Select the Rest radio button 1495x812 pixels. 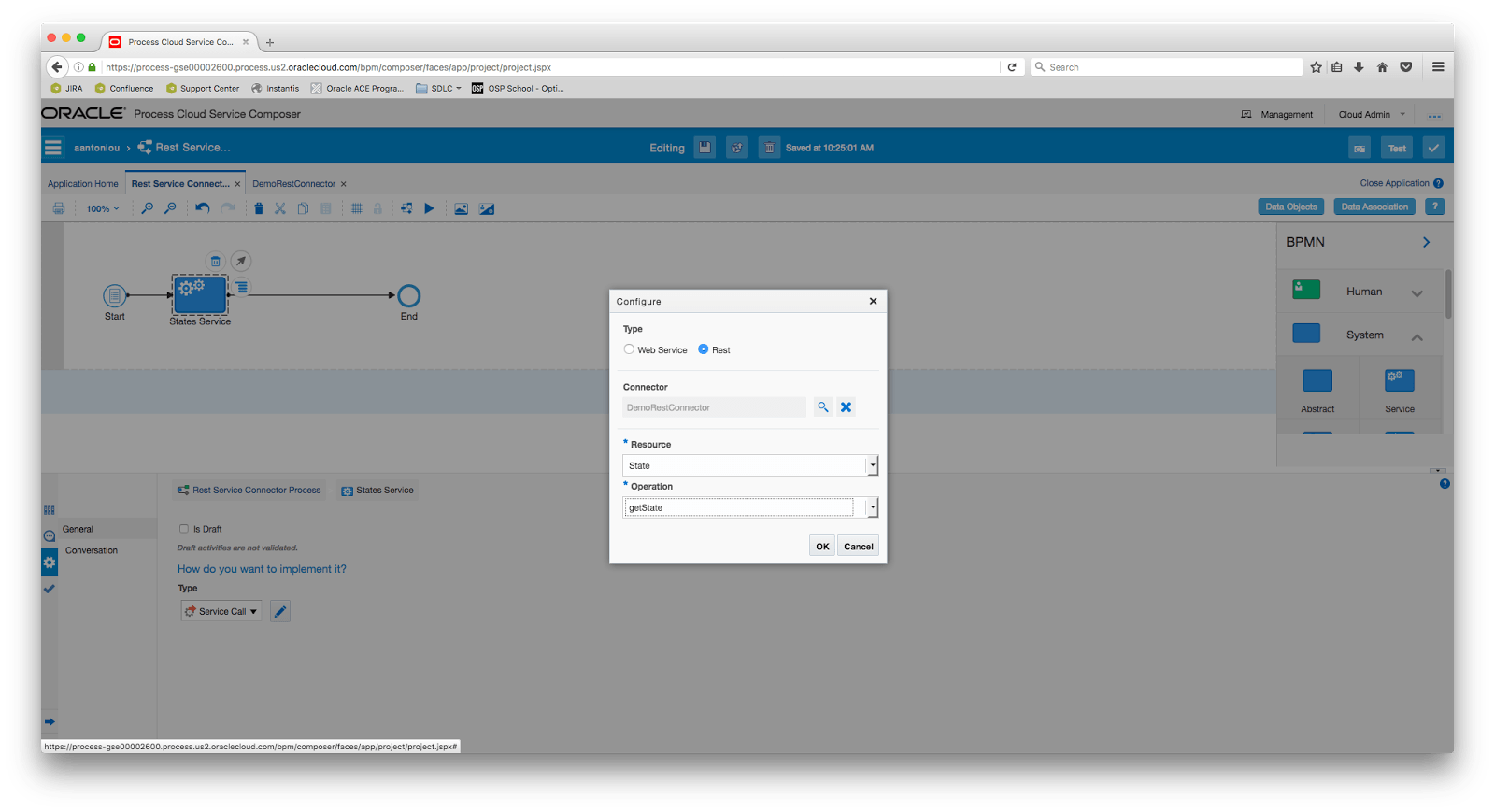click(x=703, y=349)
